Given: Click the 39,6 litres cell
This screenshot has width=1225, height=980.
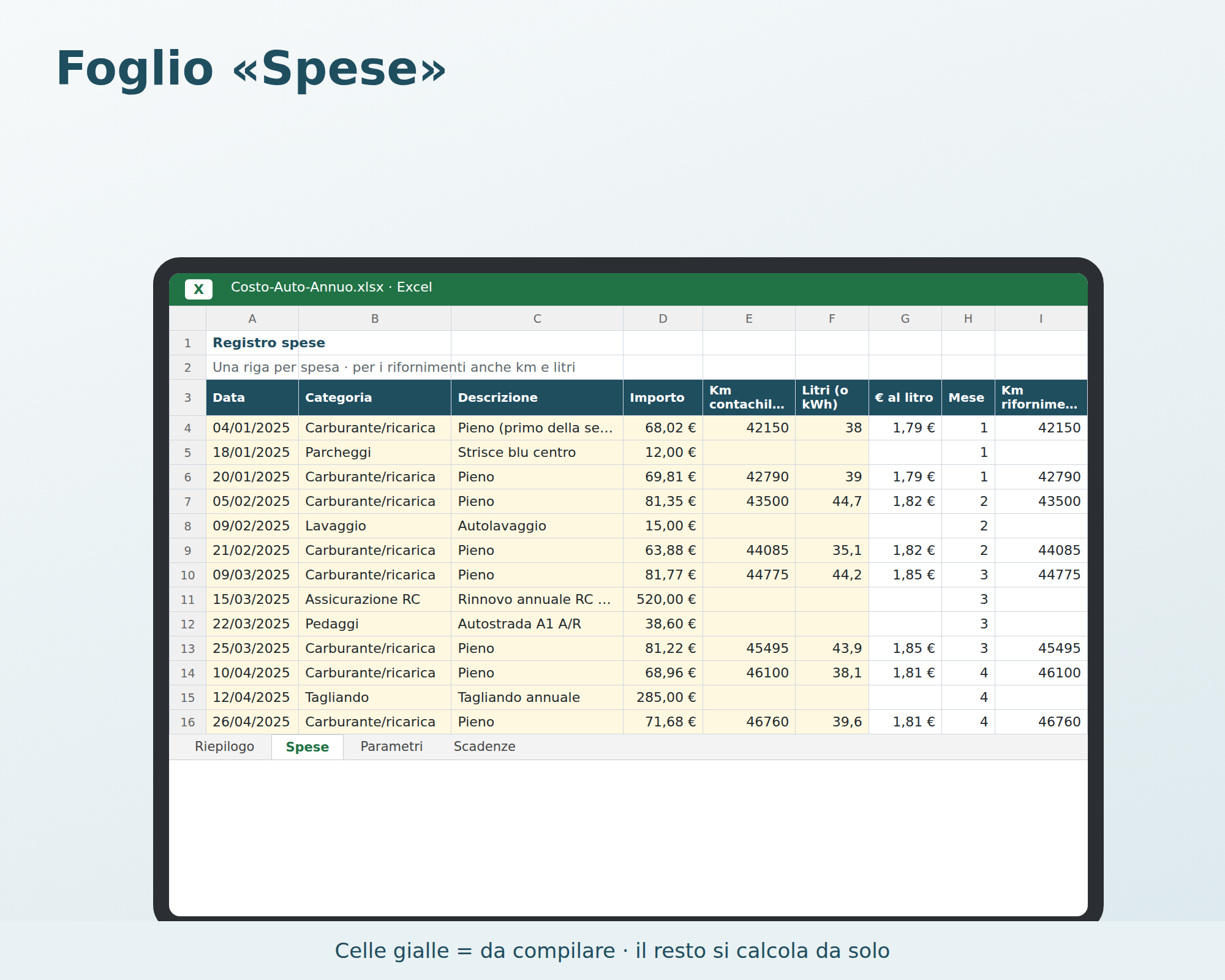Looking at the screenshot, I should 832,722.
